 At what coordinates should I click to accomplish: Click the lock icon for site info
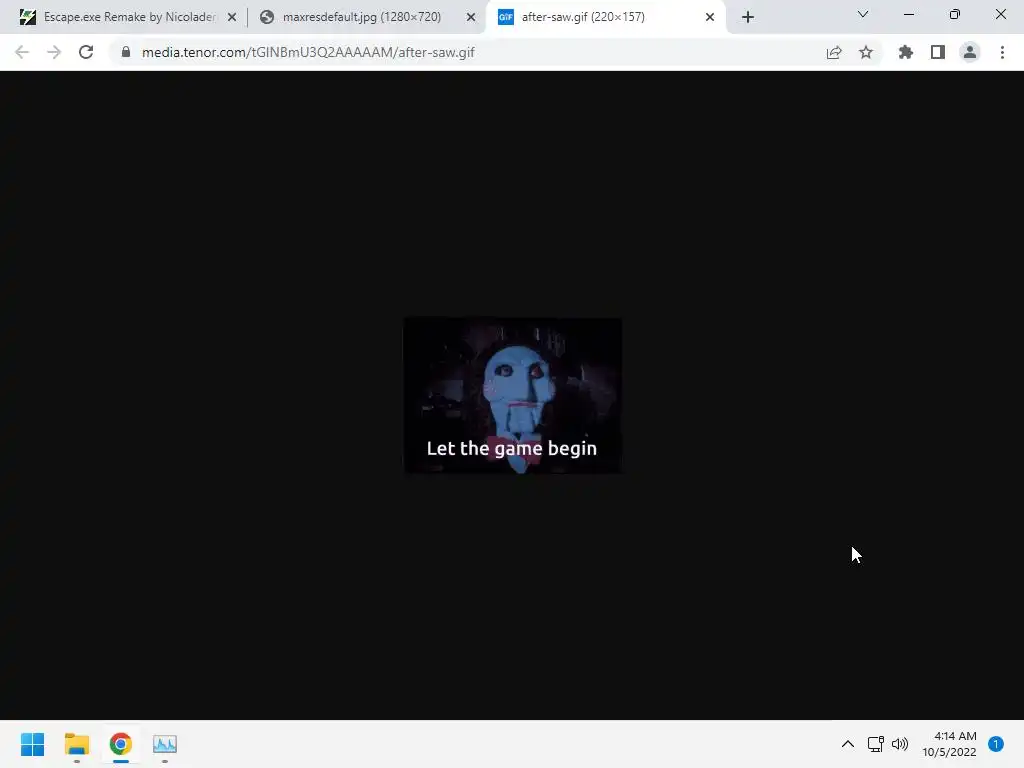tap(126, 52)
